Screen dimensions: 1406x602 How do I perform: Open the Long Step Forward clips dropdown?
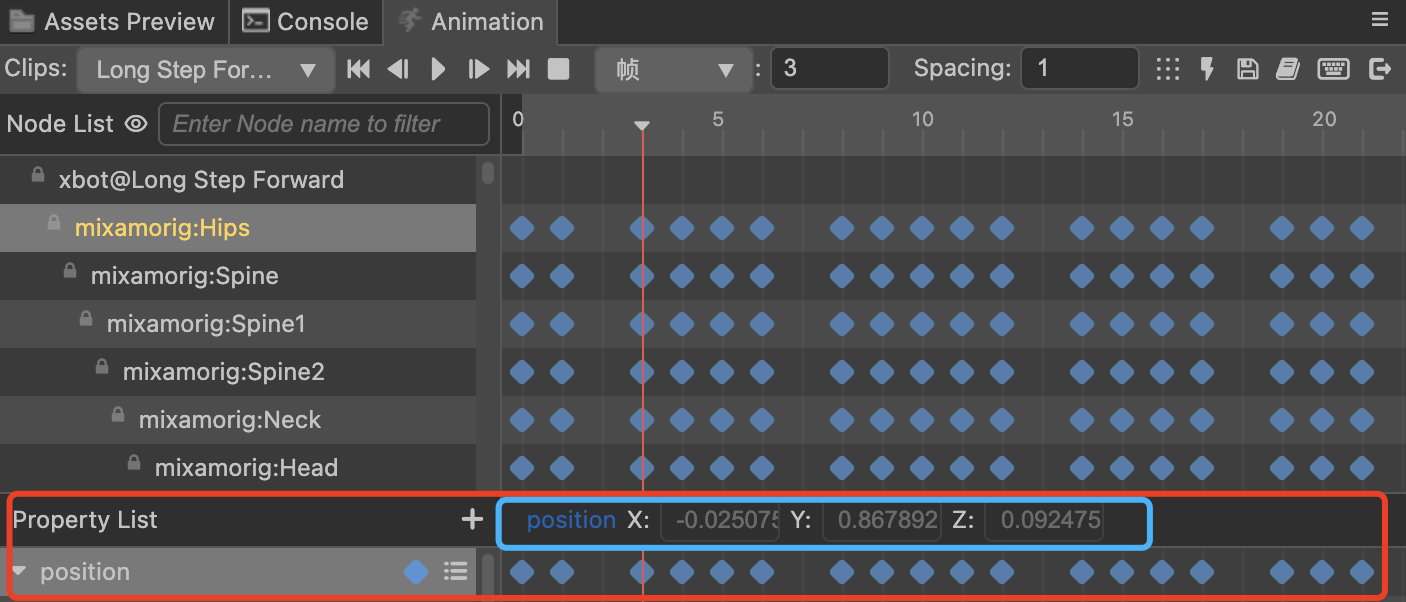(x=206, y=70)
